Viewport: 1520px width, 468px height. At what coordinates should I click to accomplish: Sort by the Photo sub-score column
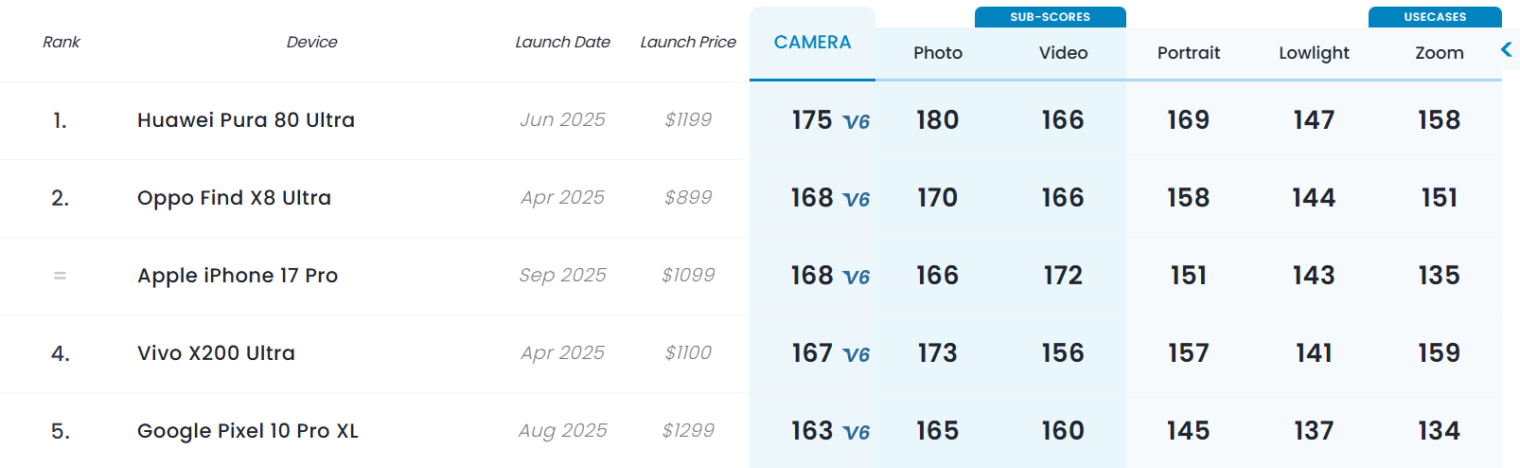pyautogui.click(x=938, y=53)
